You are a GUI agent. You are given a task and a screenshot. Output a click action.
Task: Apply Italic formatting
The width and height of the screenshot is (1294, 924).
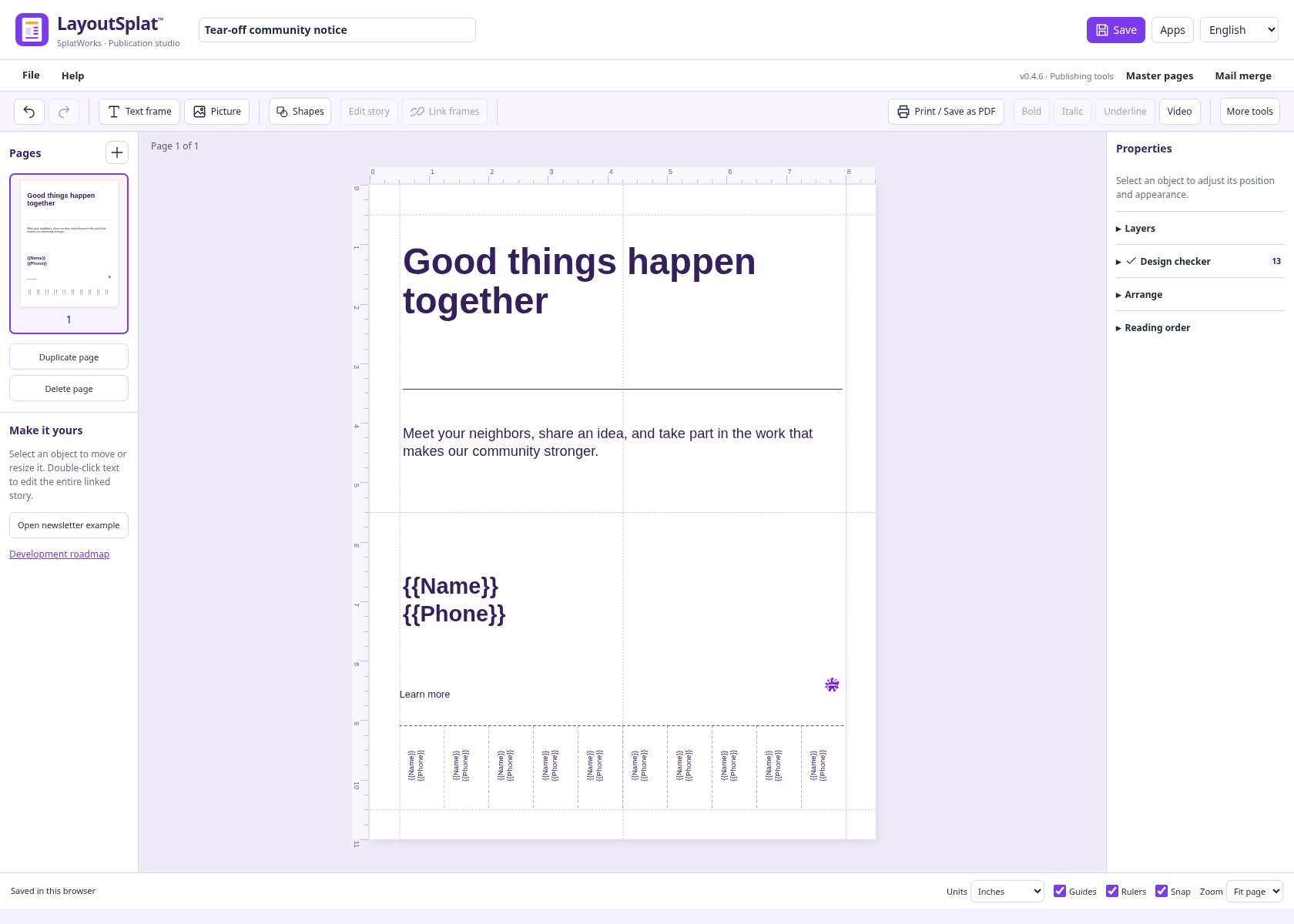[1072, 112]
